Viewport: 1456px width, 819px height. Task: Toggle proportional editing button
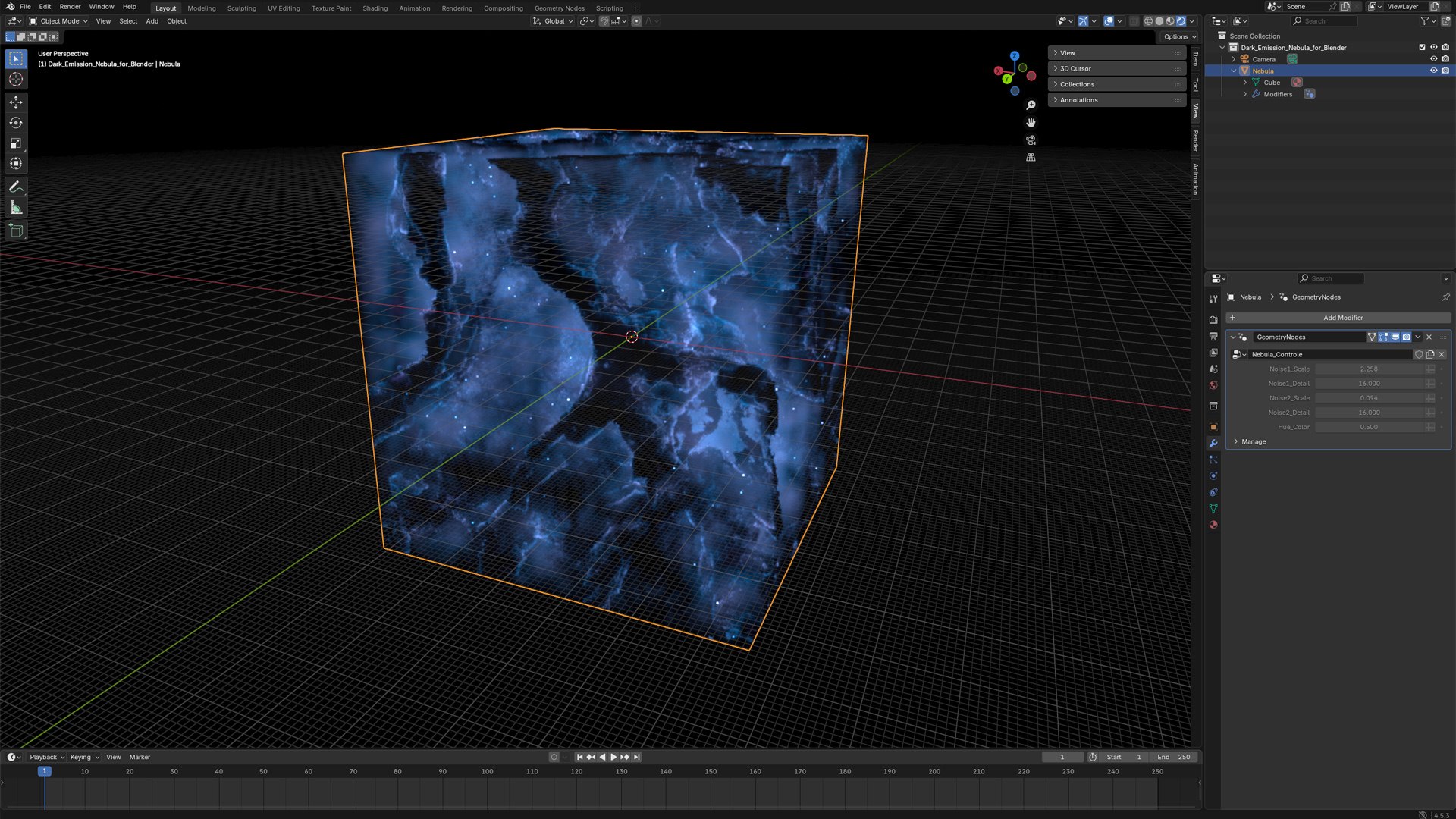(636, 21)
